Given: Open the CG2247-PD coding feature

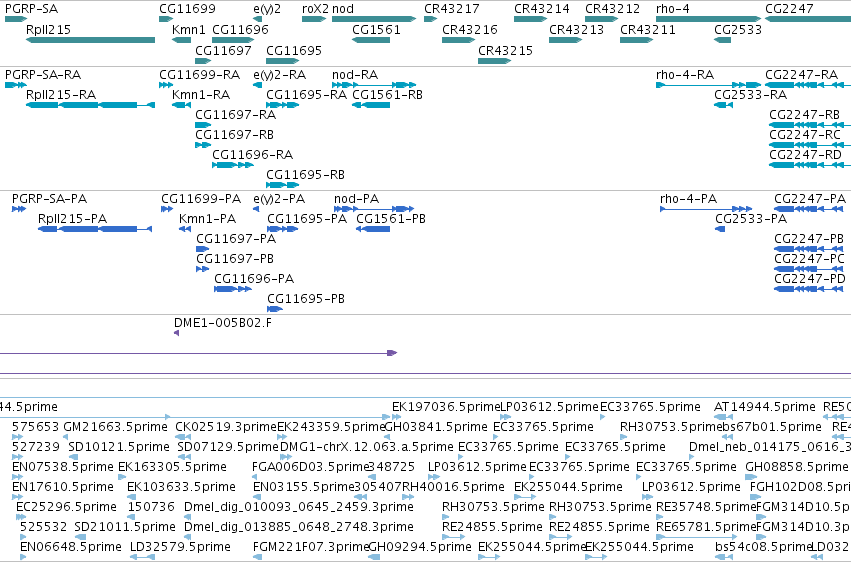Looking at the screenshot, I should 809,289.
